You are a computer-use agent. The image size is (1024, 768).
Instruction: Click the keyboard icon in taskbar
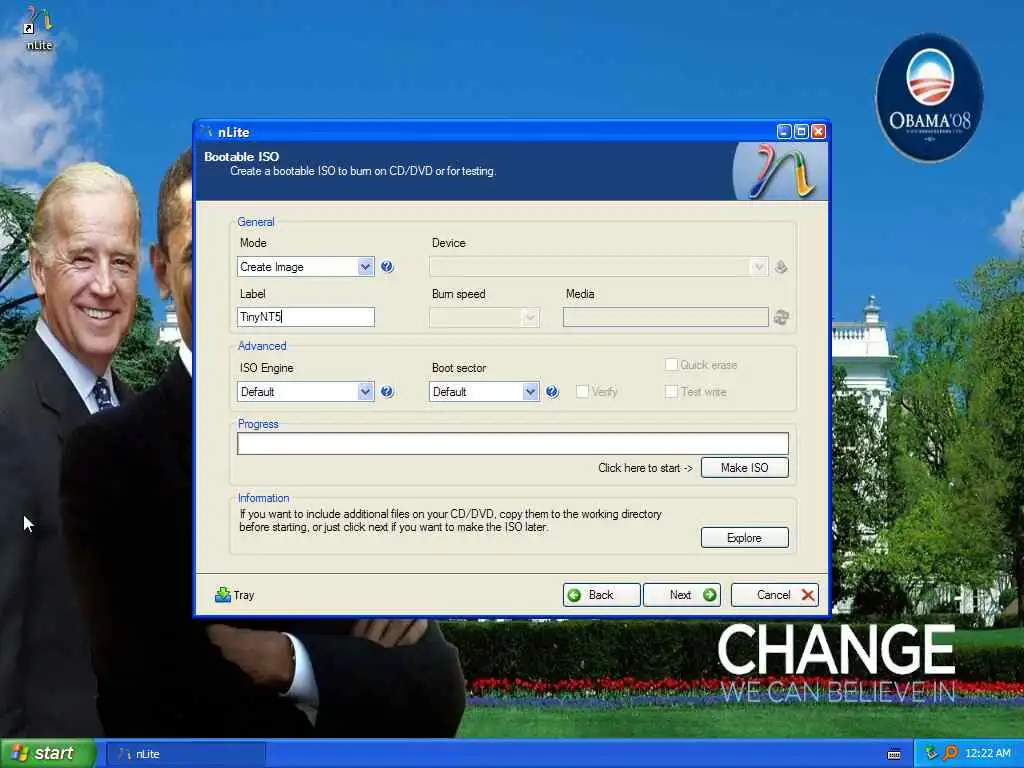pyautogui.click(x=894, y=754)
